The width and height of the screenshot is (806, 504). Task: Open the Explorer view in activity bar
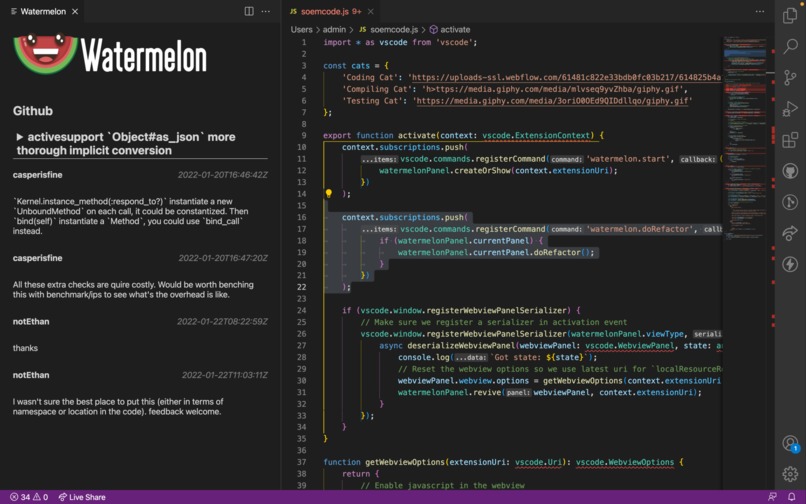point(790,15)
